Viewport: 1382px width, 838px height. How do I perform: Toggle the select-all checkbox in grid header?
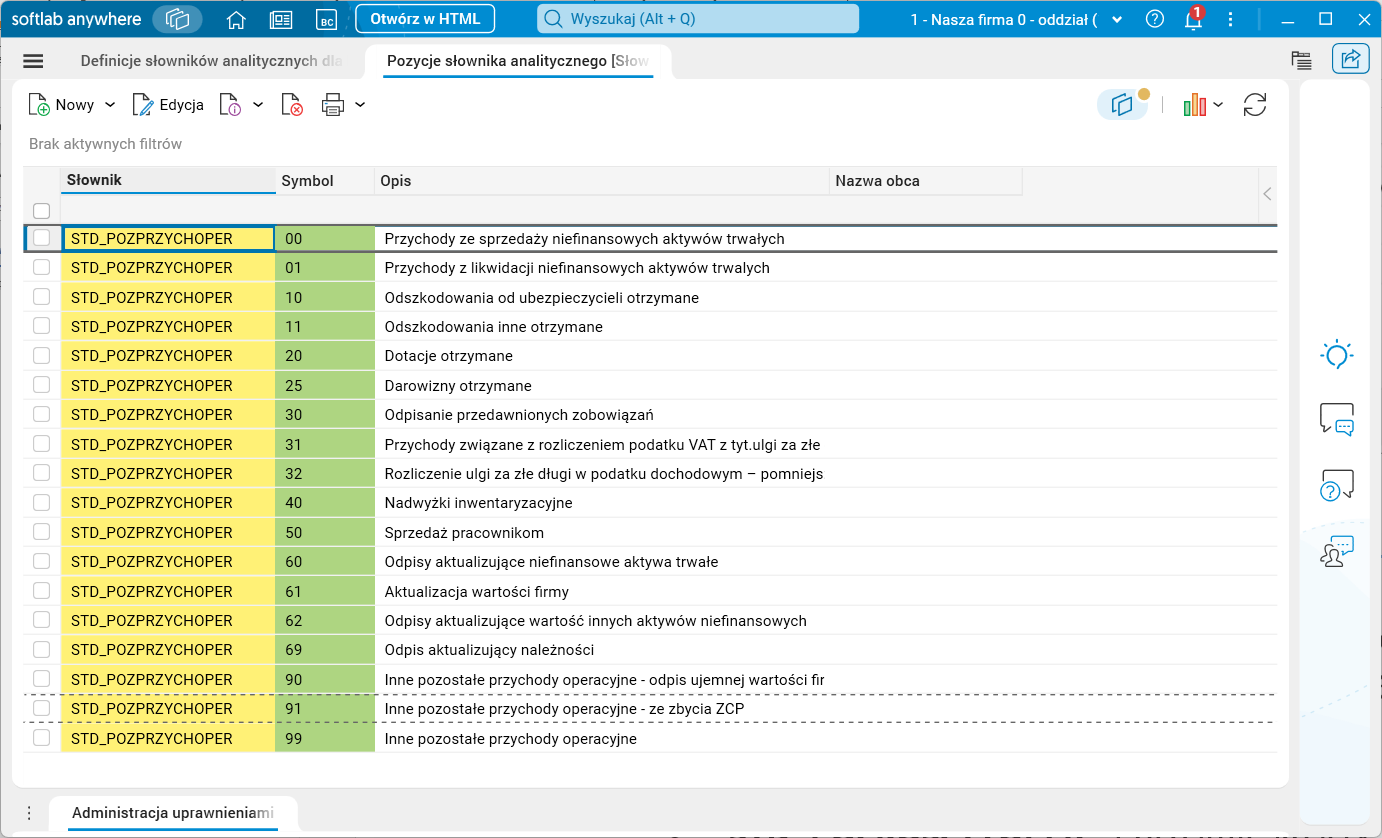coord(42,211)
